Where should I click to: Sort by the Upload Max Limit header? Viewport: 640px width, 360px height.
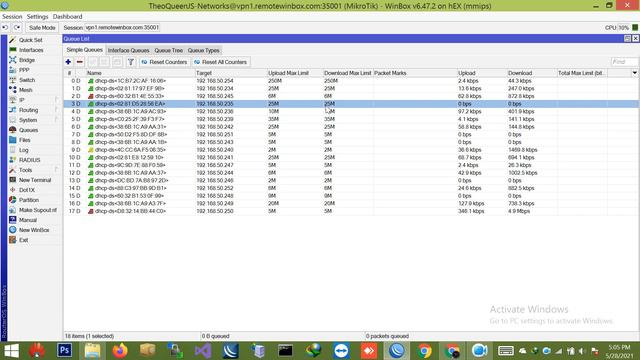pyautogui.click(x=295, y=73)
